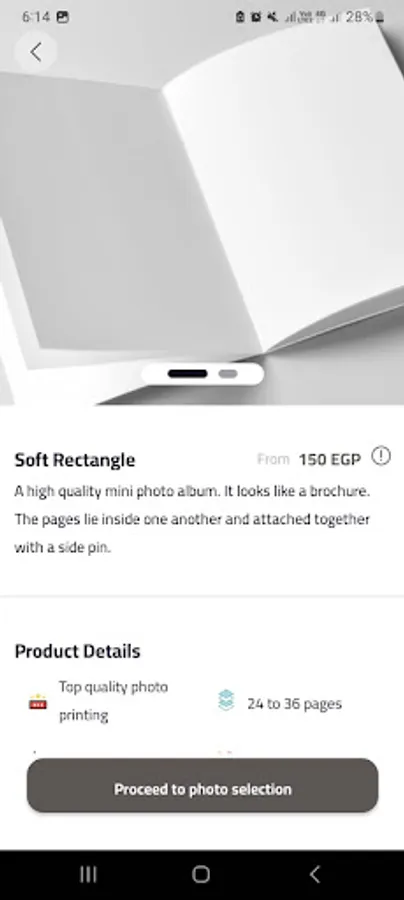The width and height of the screenshot is (404, 900).
Task: Tap the price info exclamation icon
Action: click(381, 456)
